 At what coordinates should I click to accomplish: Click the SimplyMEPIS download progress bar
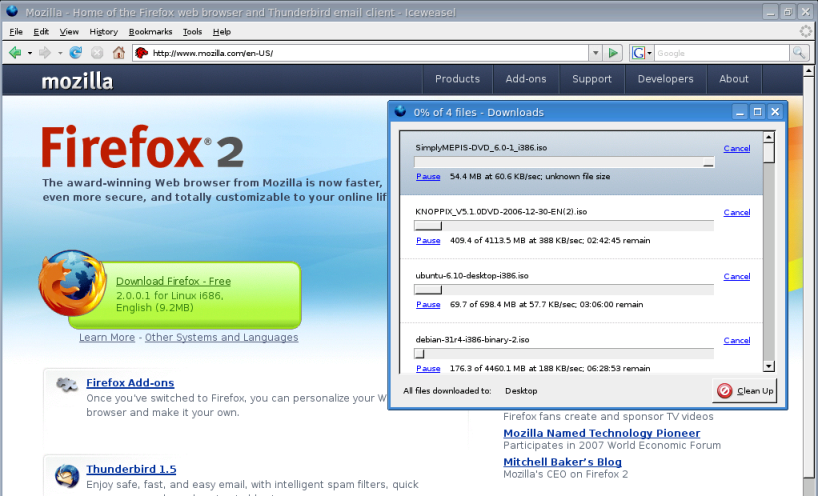coord(564,162)
